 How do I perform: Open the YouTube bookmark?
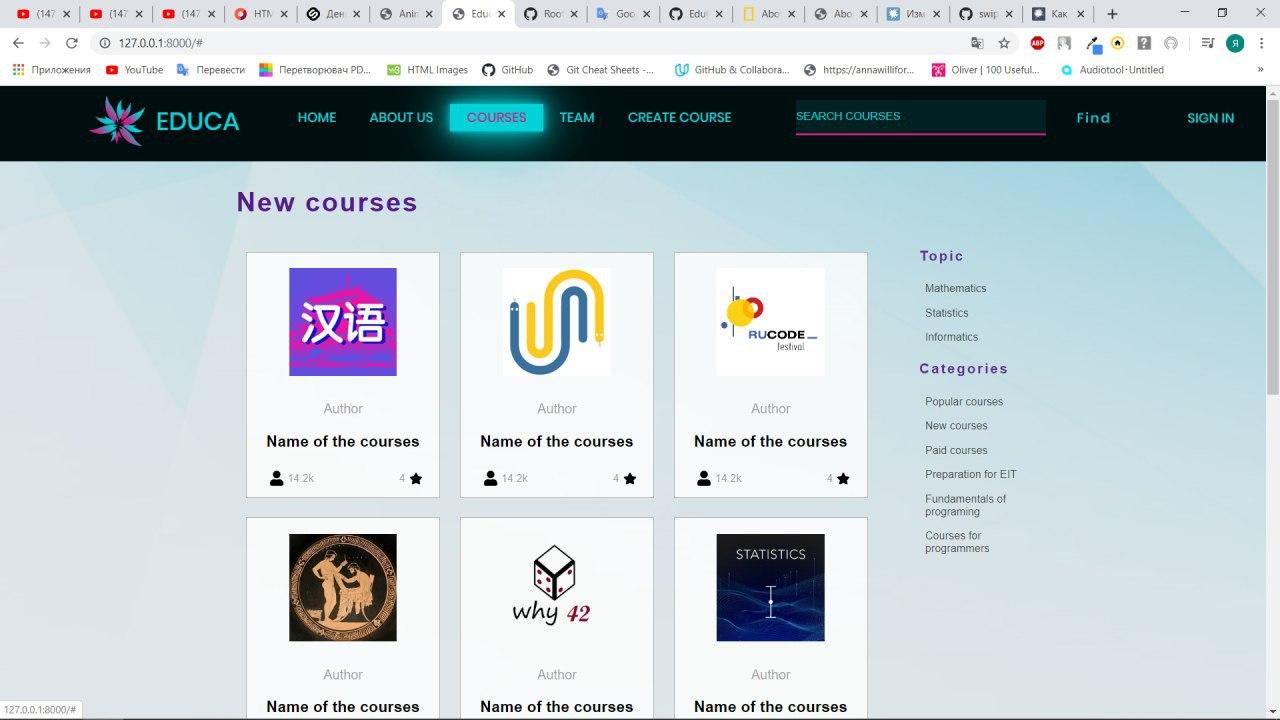[134, 70]
